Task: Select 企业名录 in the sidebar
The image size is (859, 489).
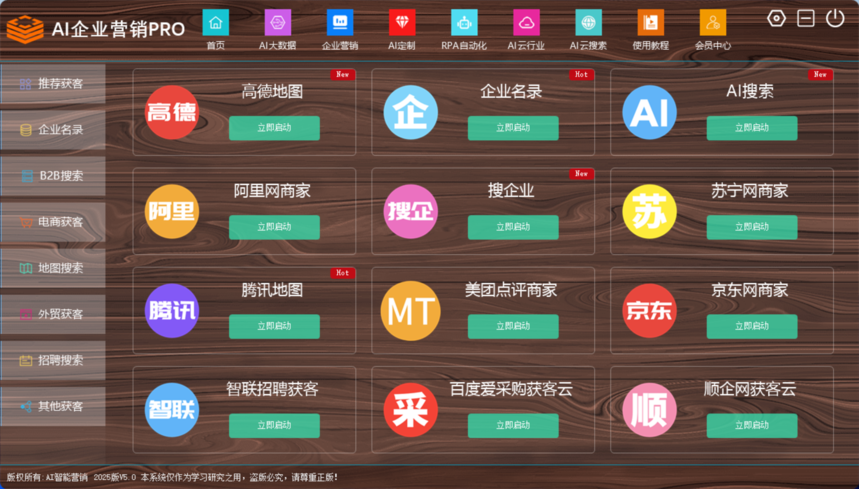Action: tap(53, 130)
